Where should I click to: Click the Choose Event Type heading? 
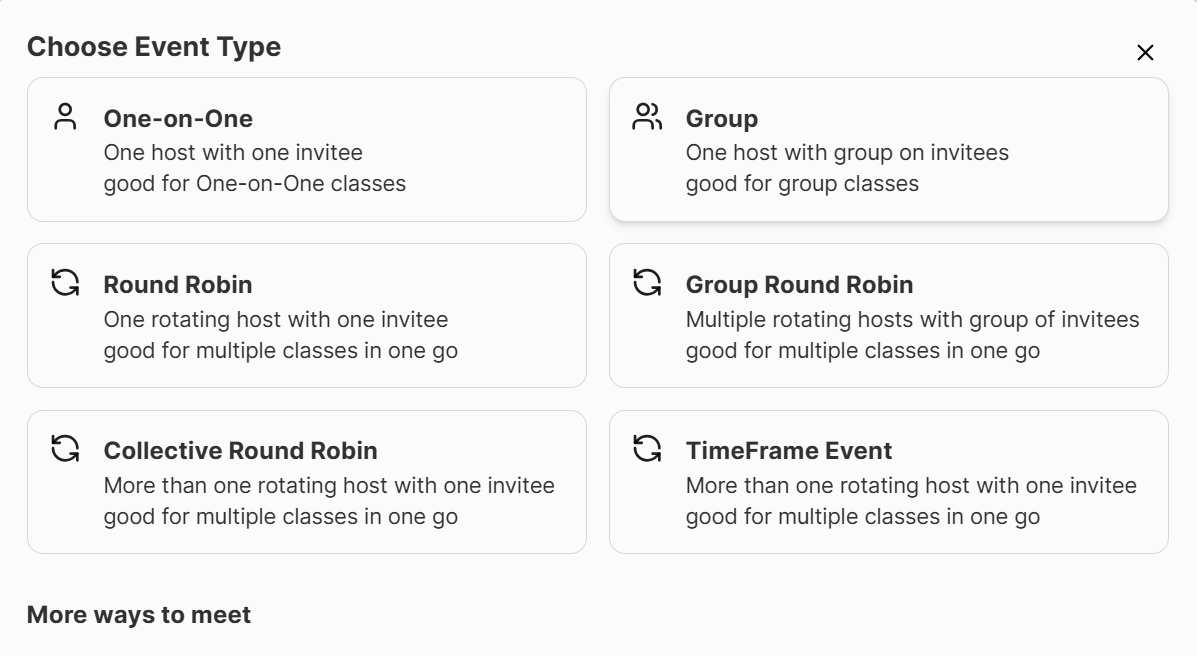click(x=155, y=46)
